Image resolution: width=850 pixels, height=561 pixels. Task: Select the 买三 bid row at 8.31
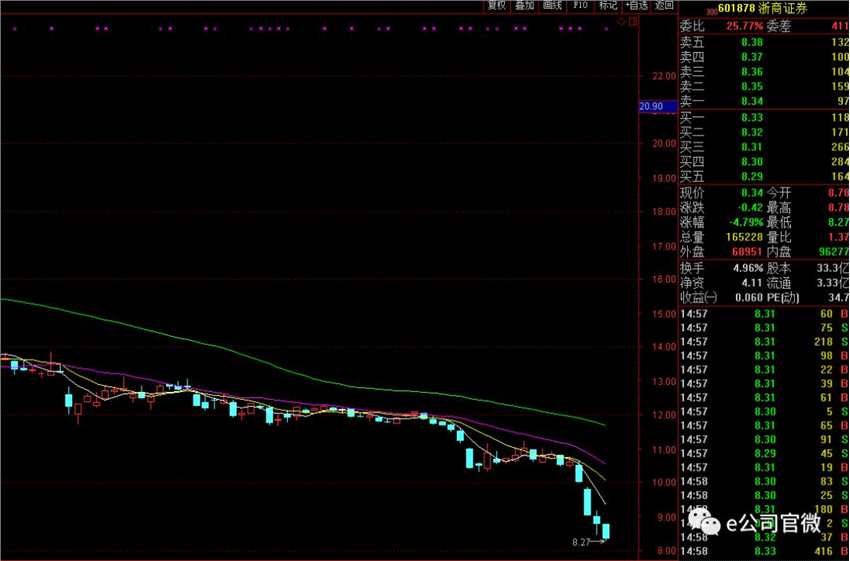(764, 147)
